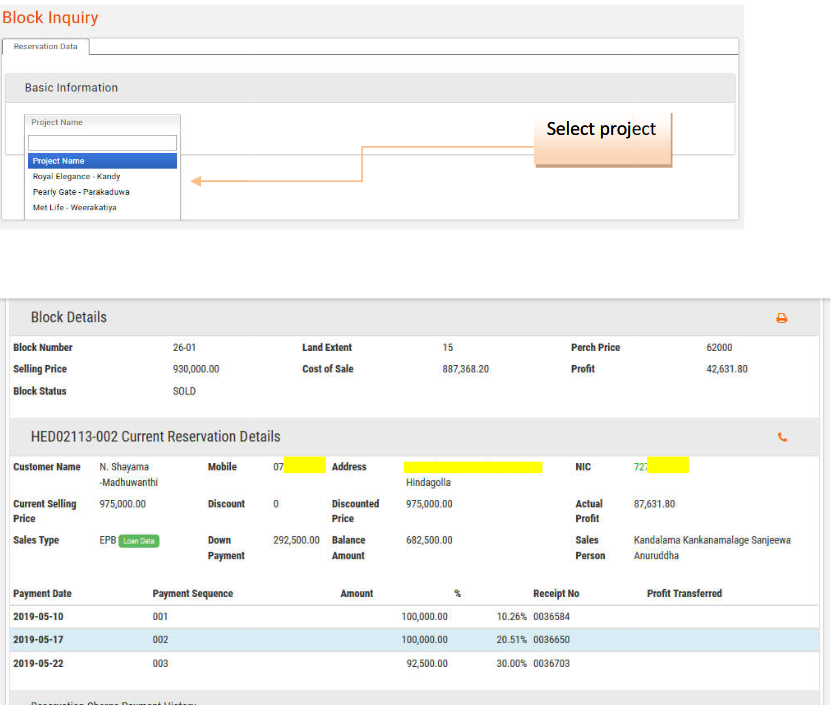
Task: Click the print icon in Block Details
Action: click(x=781, y=318)
